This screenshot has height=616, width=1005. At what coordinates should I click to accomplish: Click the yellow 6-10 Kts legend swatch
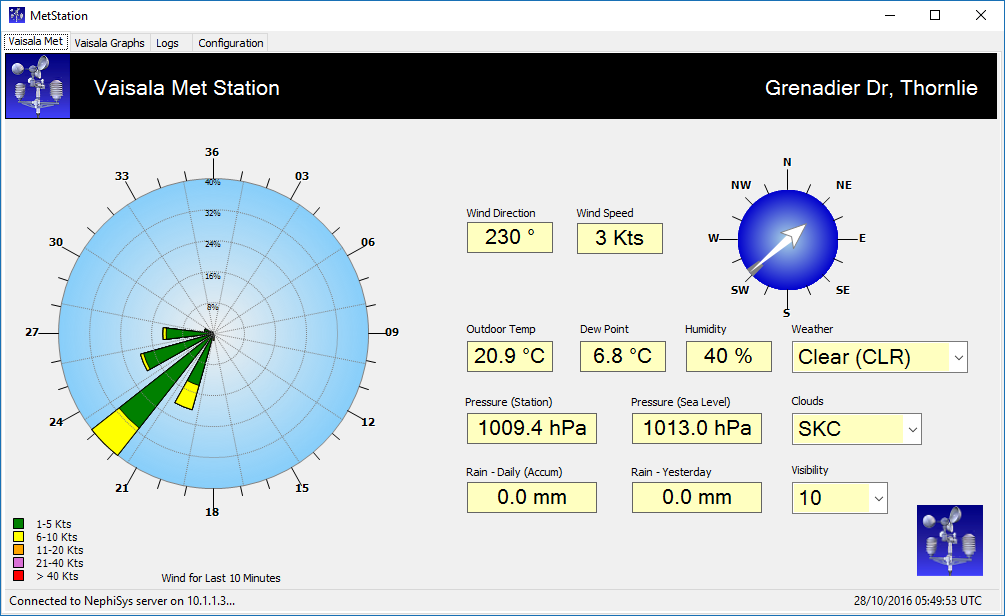[x=19, y=537]
